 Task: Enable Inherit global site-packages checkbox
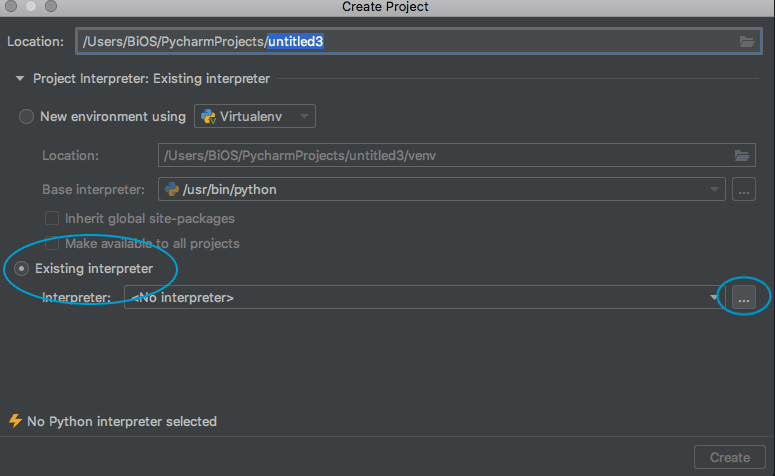click(52, 218)
